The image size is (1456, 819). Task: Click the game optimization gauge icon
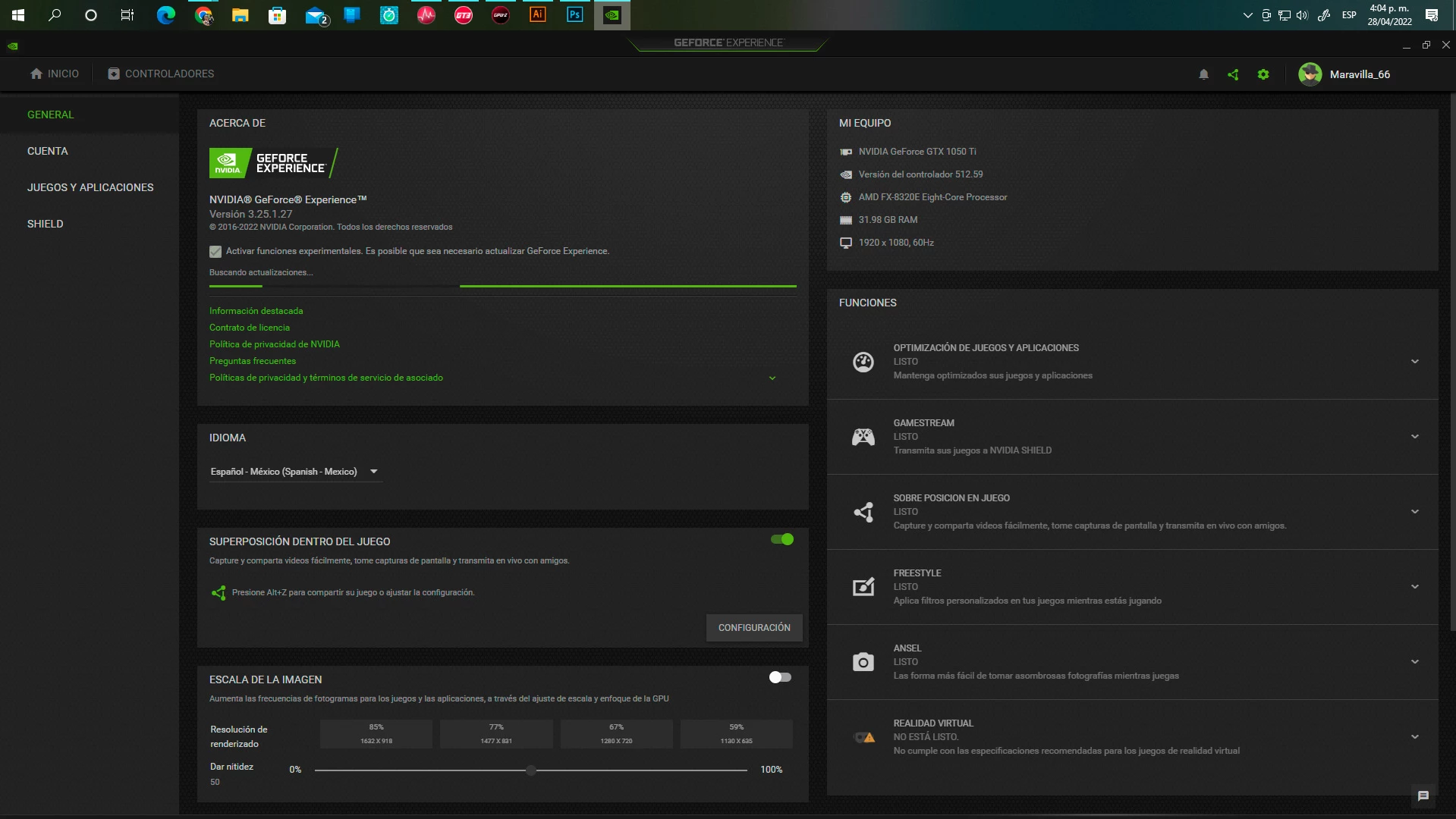click(863, 362)
